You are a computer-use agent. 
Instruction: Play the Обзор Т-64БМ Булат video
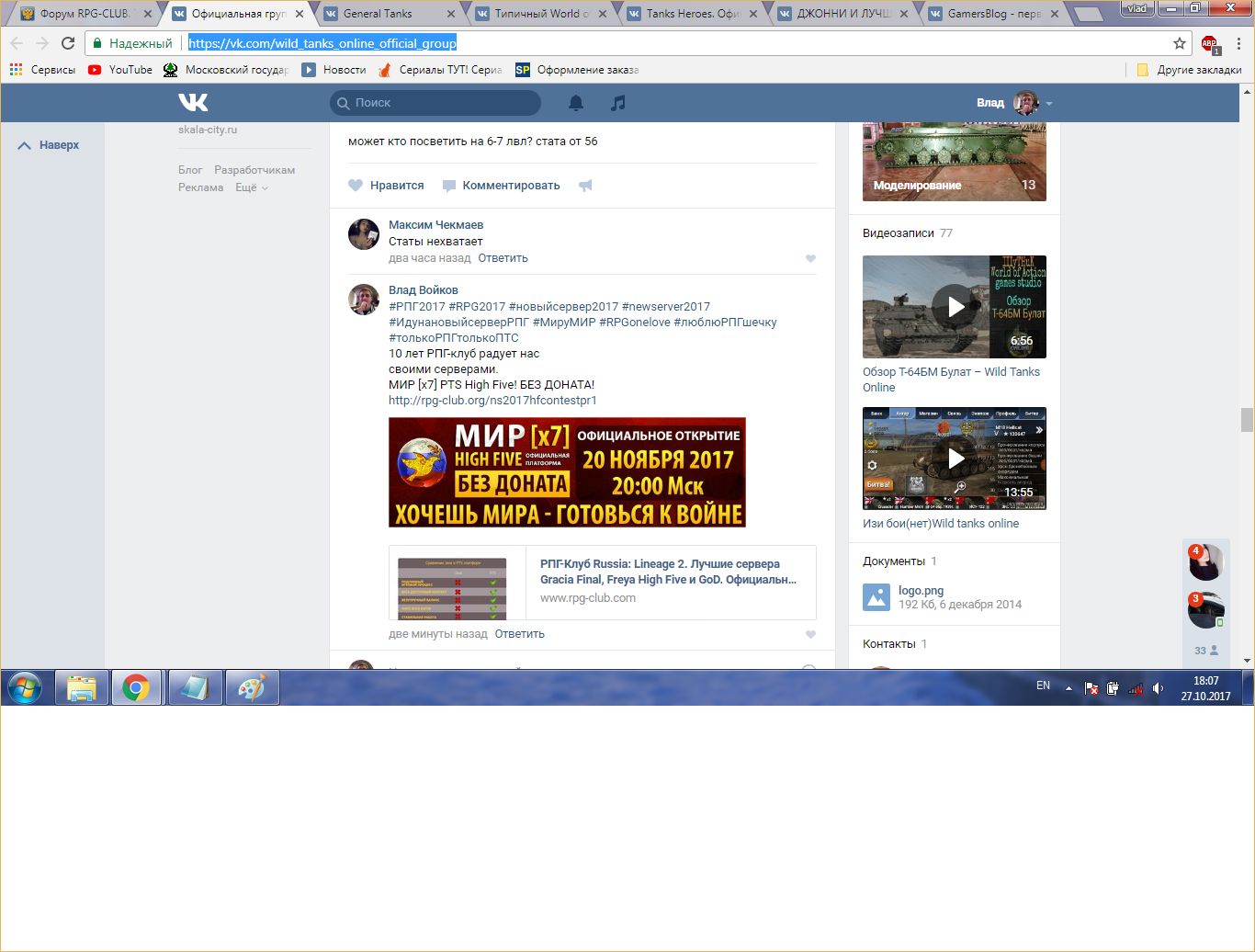pos(955,307)
